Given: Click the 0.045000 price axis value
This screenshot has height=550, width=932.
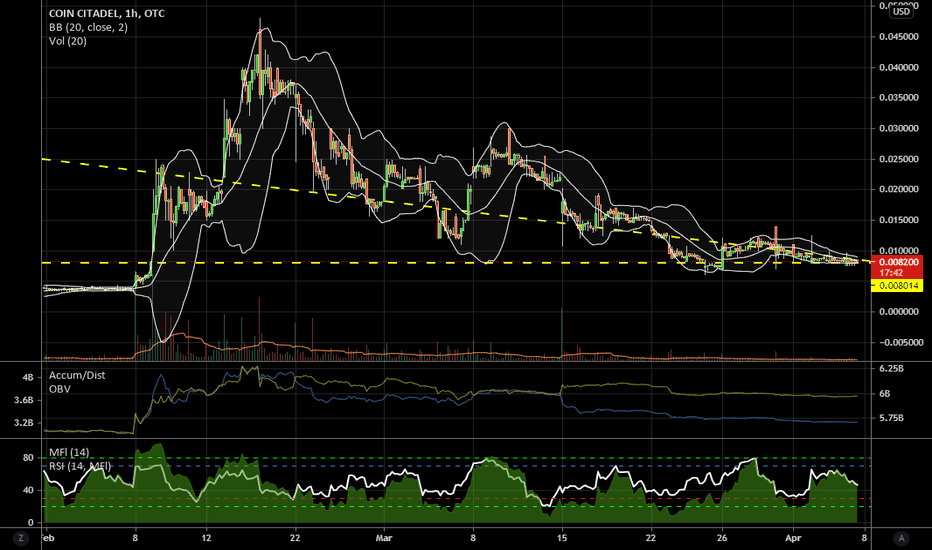Looking at the screenshot, I should (x=899, y=37).
